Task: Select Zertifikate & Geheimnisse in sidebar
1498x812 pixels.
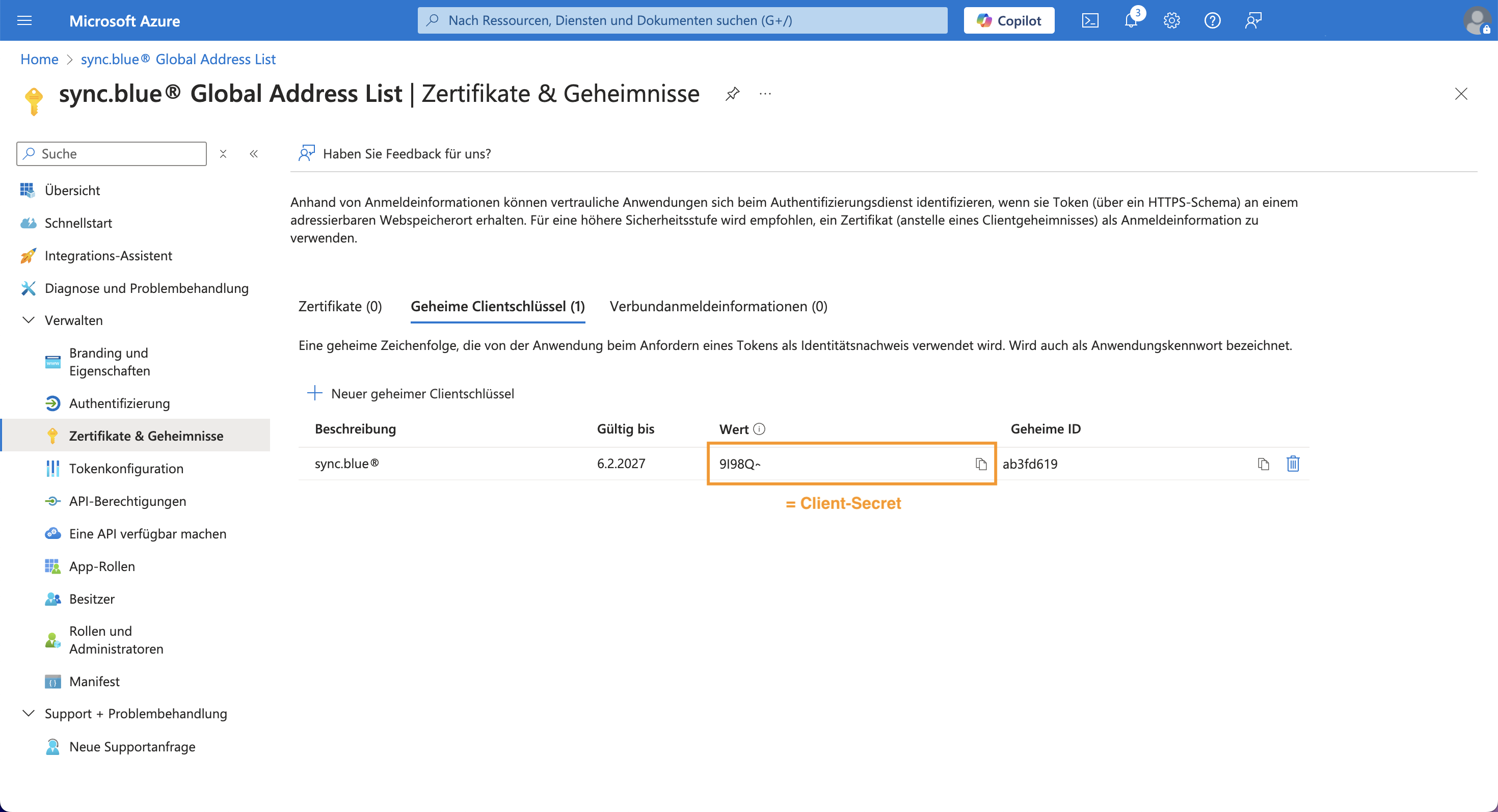Action: (x=136, y=436)
